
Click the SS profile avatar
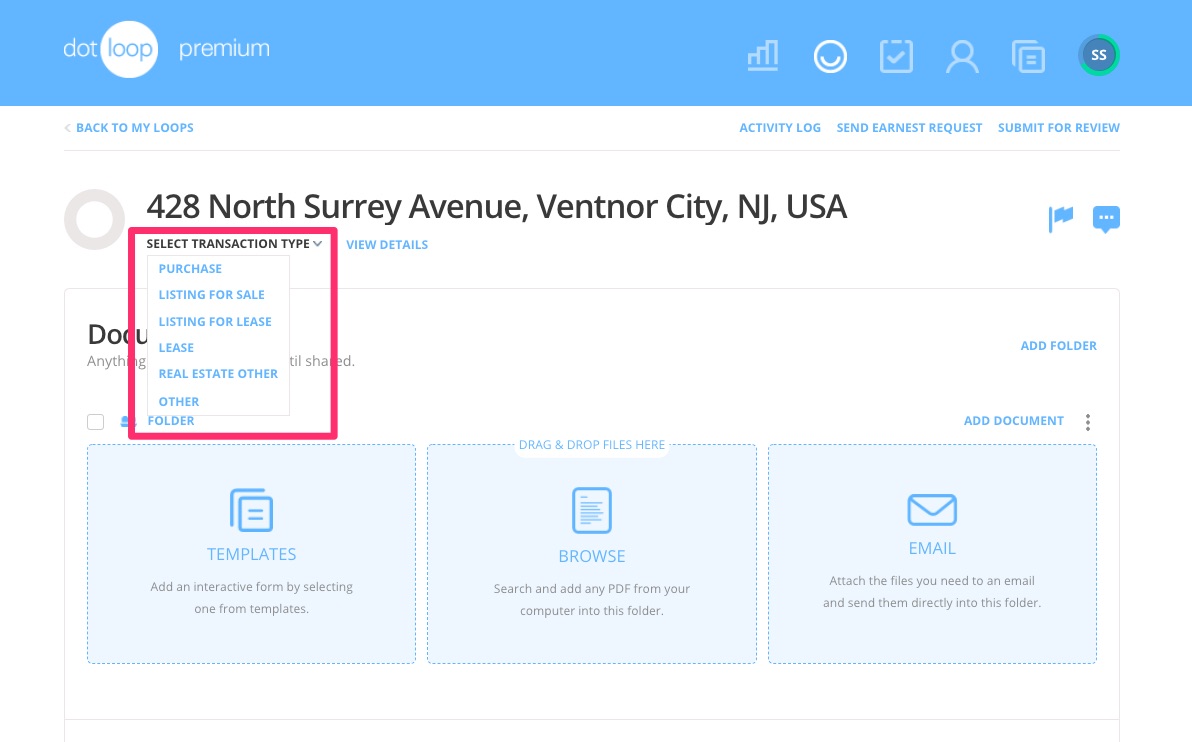tap(1098, 56)
